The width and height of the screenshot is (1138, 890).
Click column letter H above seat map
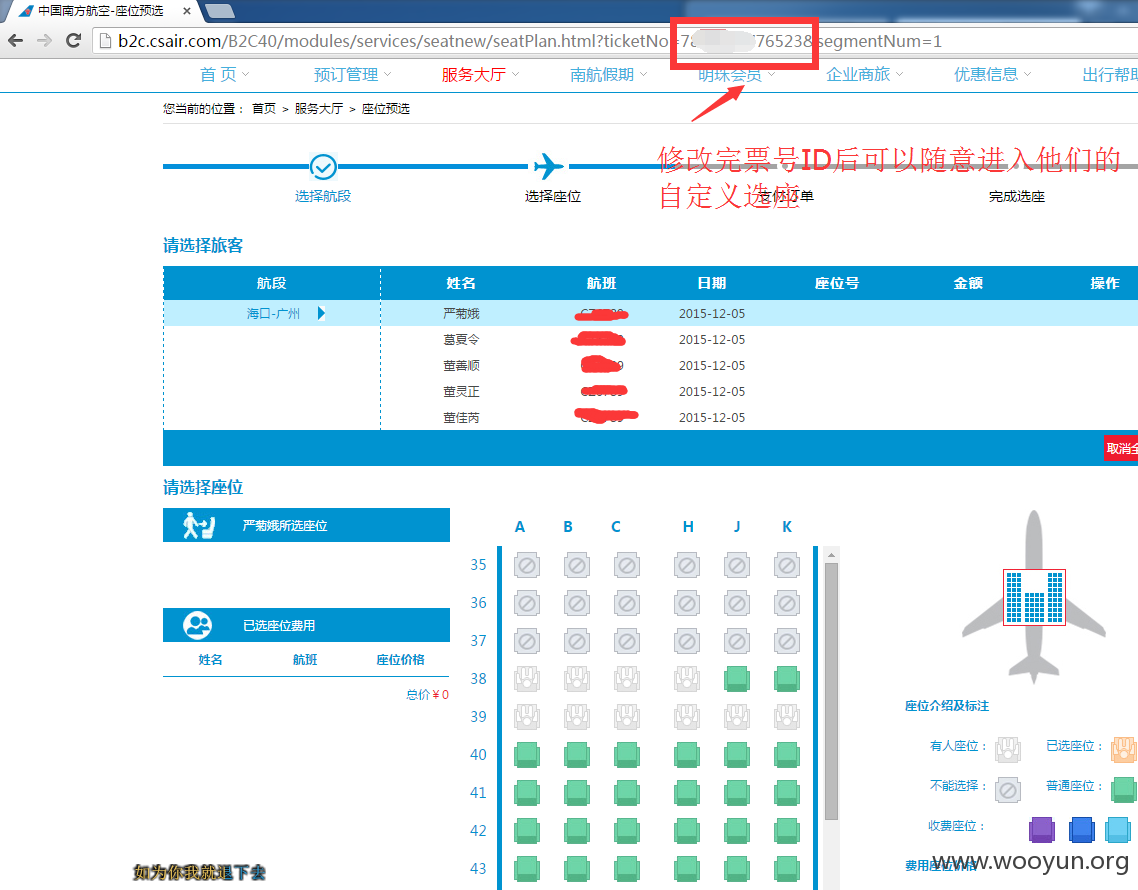click(687, 527)
